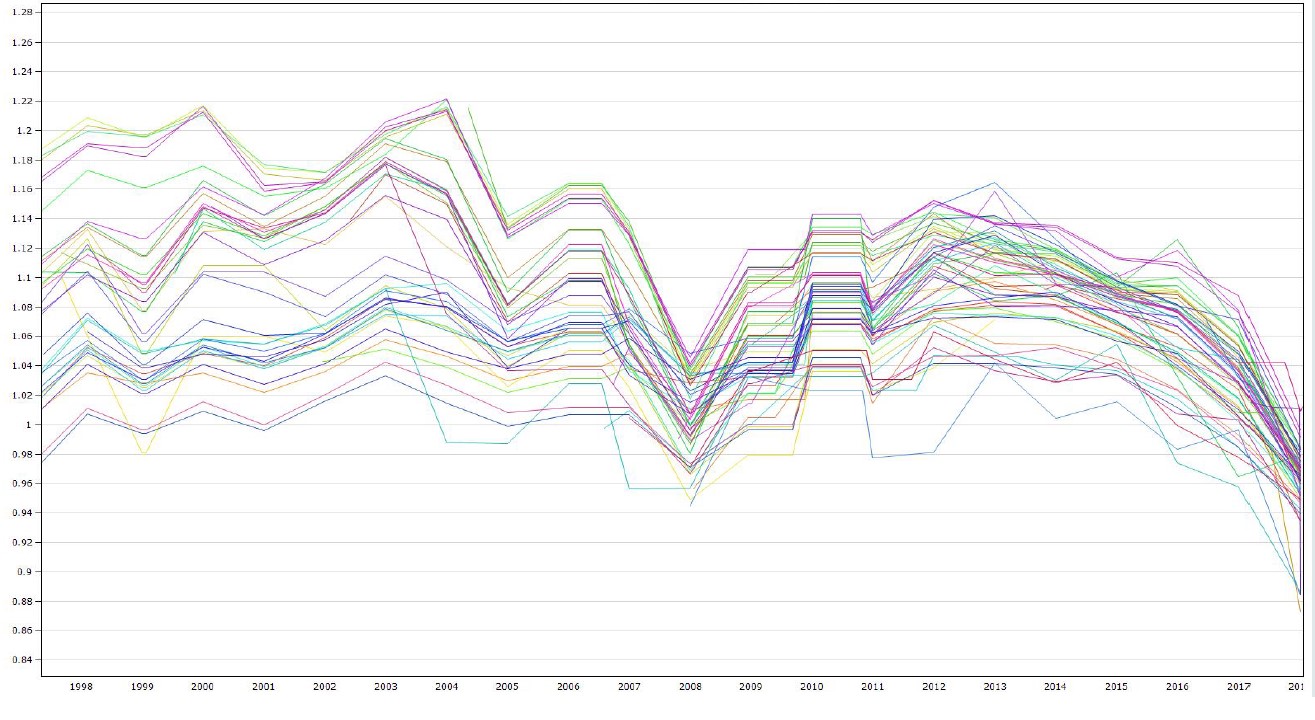Viewport: 1315px width, 720px height.
Task: Click the 2003 x-axis year label
Action: click(x=384, y=687)
